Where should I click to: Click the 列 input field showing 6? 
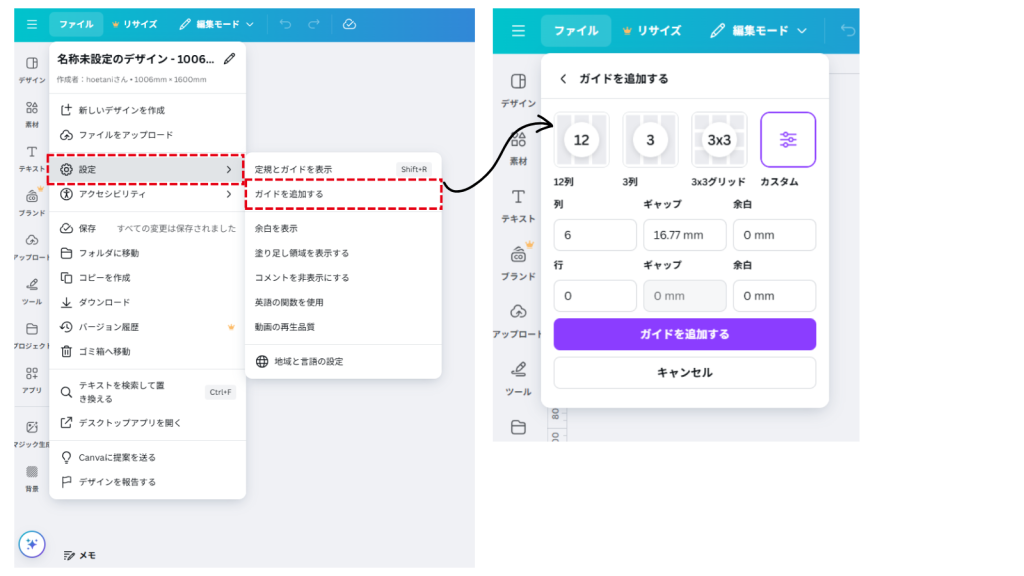594,235
